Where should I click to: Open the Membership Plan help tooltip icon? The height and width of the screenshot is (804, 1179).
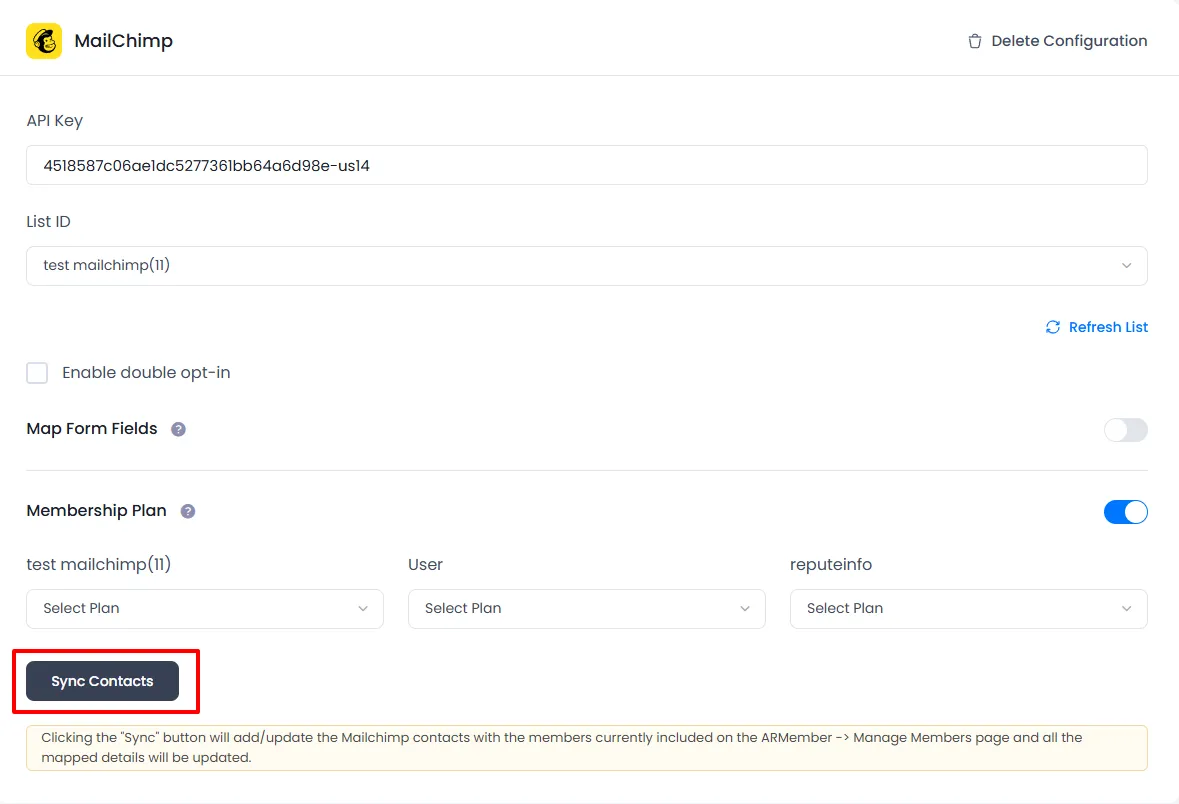pyautogui.click(x=188, y=511)
